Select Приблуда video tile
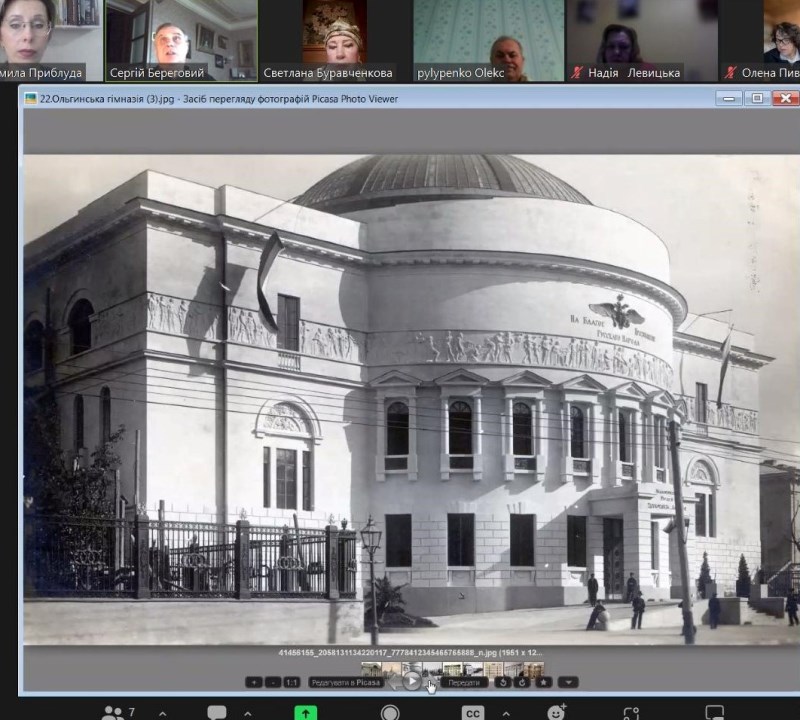The width and height of the screenshot is (800, 720). 51,40
